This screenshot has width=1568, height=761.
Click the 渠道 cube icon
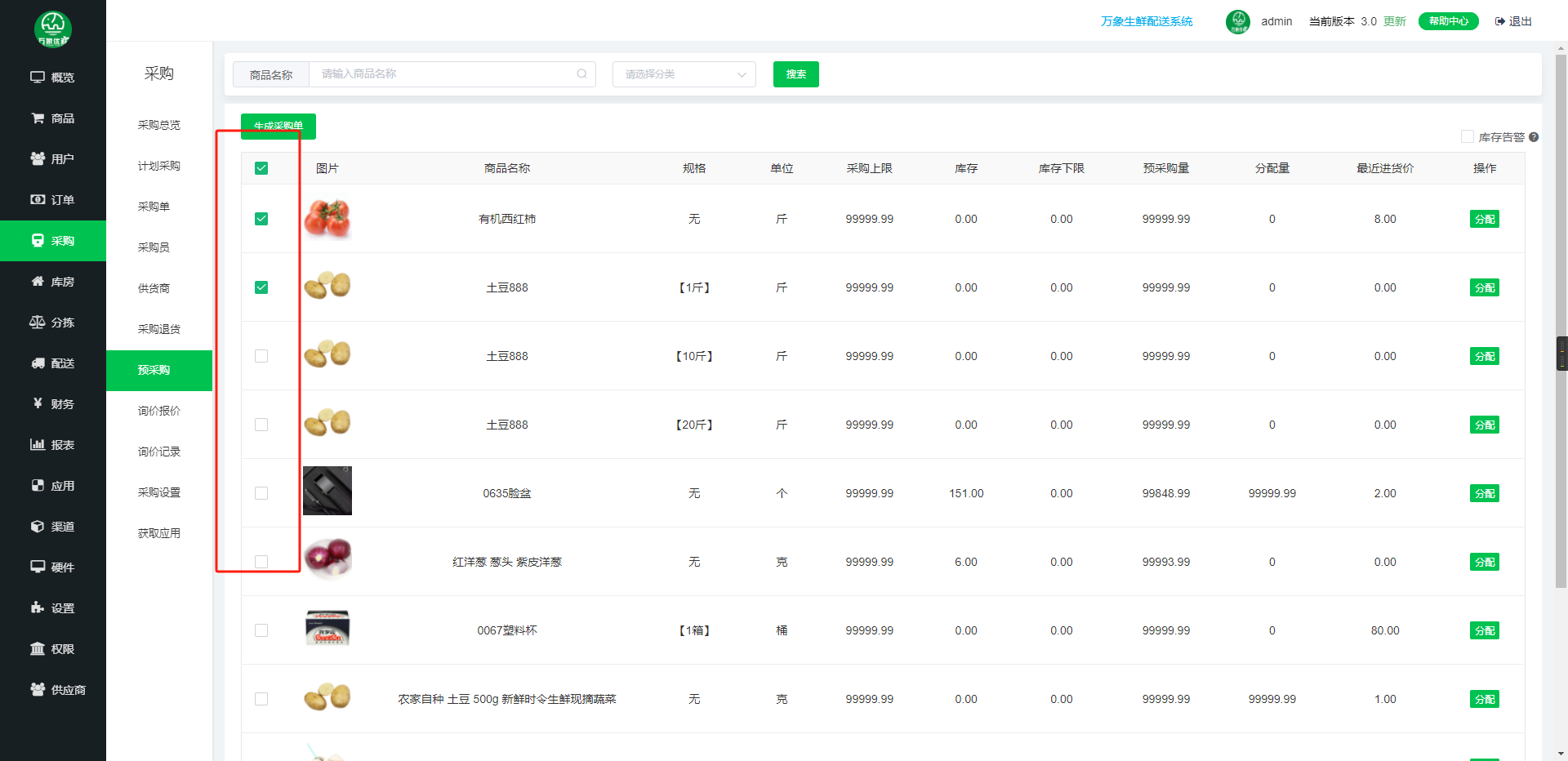pyautogui.click(x=38, y=526)
